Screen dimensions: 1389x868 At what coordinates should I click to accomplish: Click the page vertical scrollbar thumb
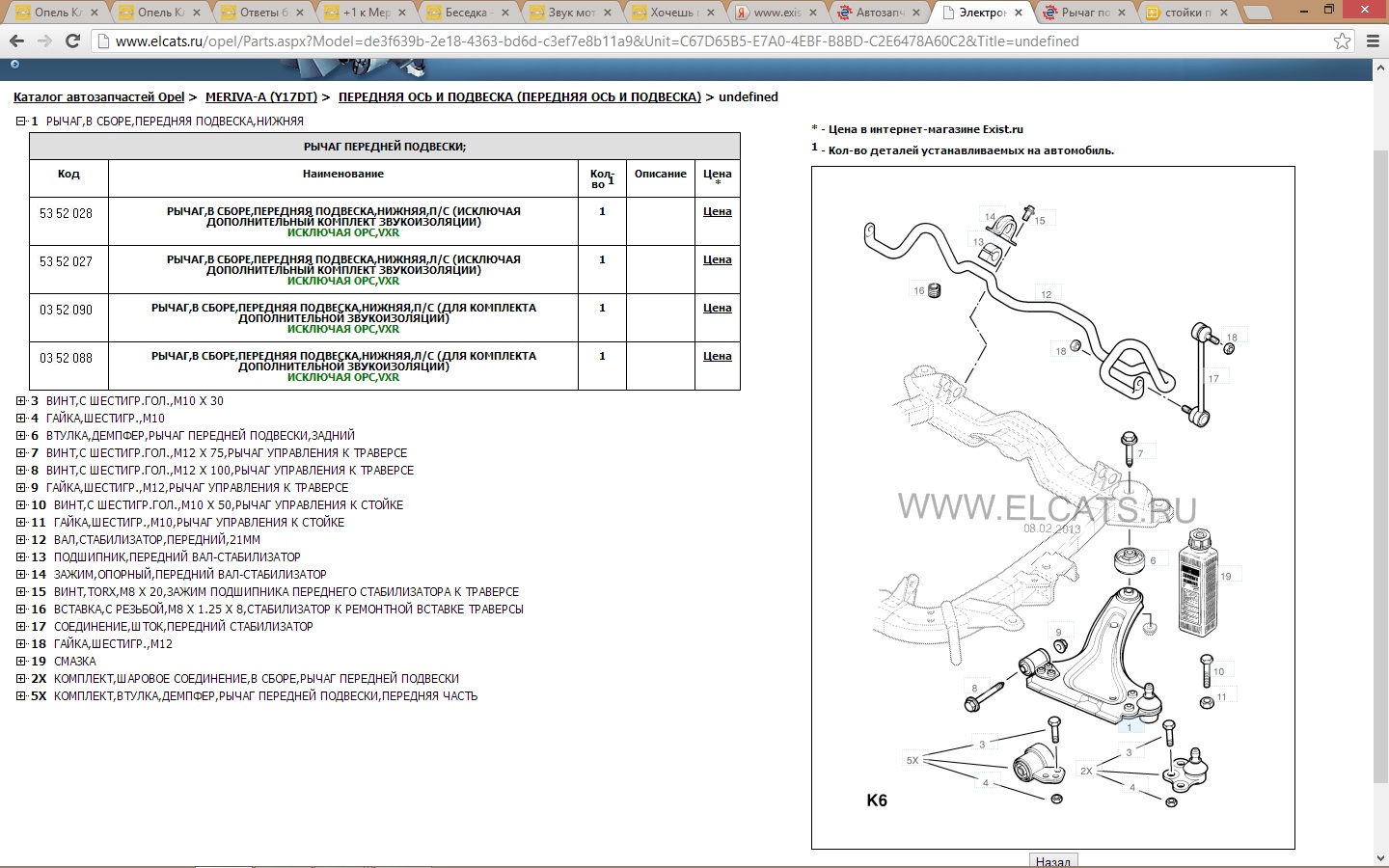click(1380, 468)
